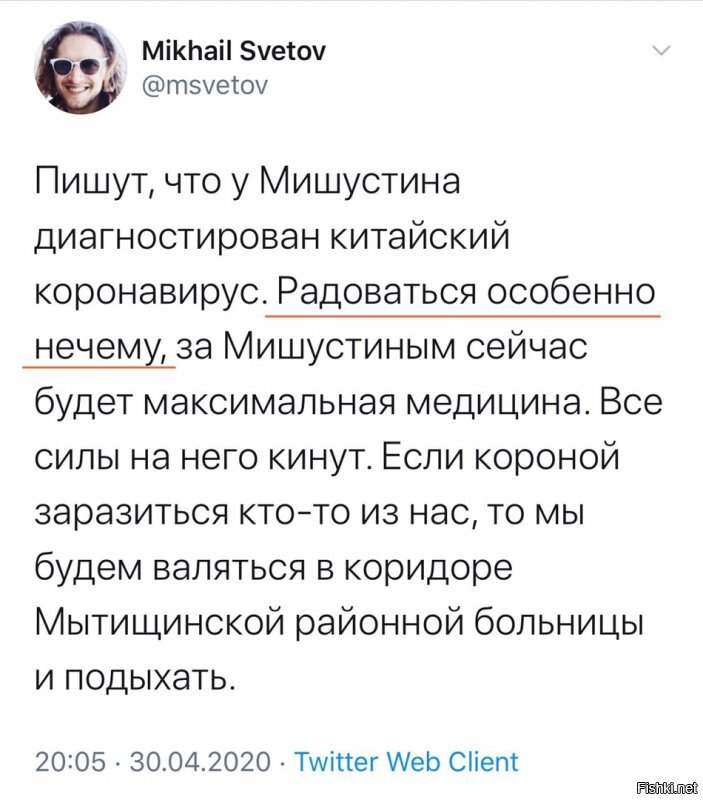Click the word "коронавирус."
The height and width of the screenshot is (800, 703).
click(150, 294)
